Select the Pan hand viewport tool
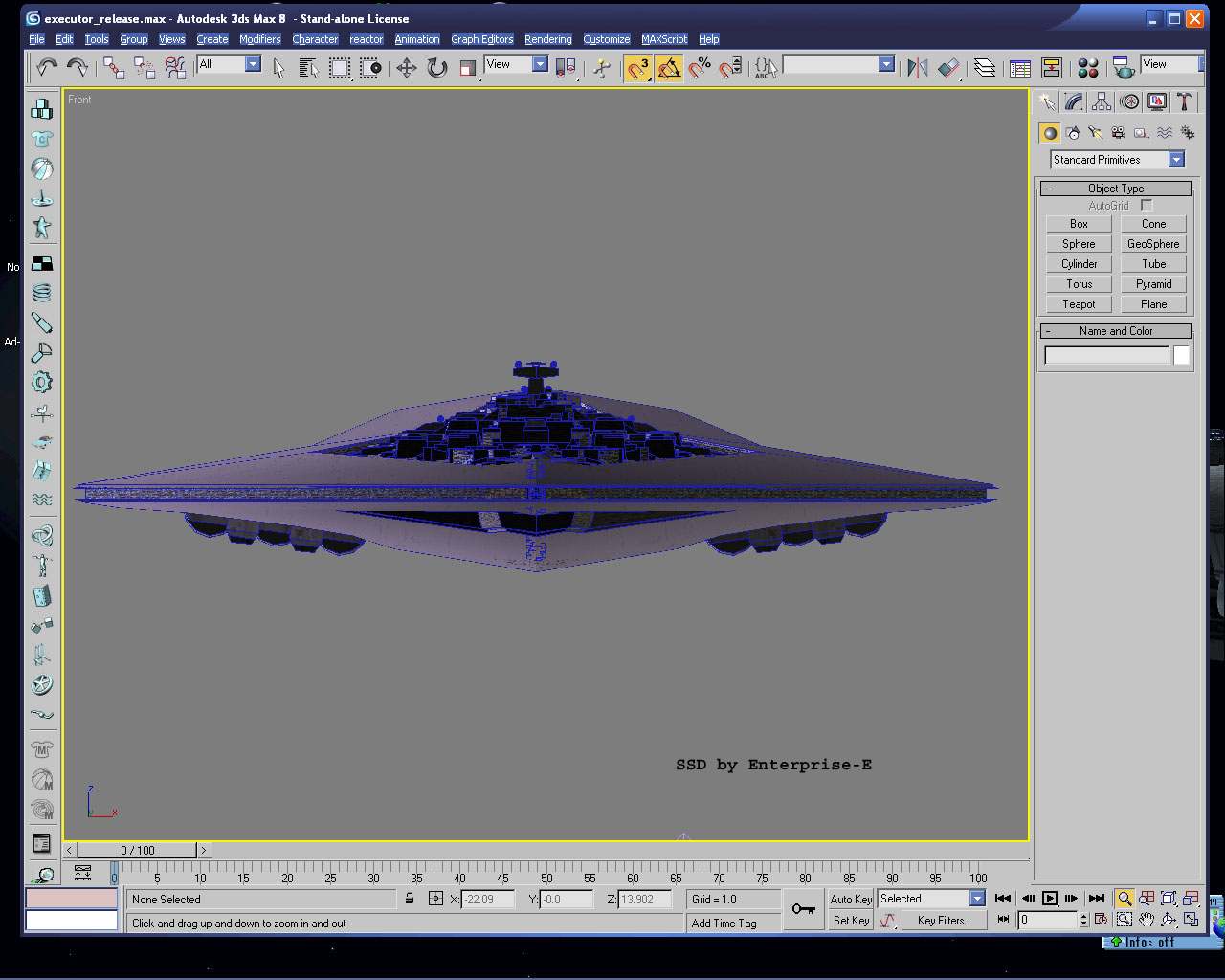Viewport: 1225px width, 980px height. (x=1147, y=920)
